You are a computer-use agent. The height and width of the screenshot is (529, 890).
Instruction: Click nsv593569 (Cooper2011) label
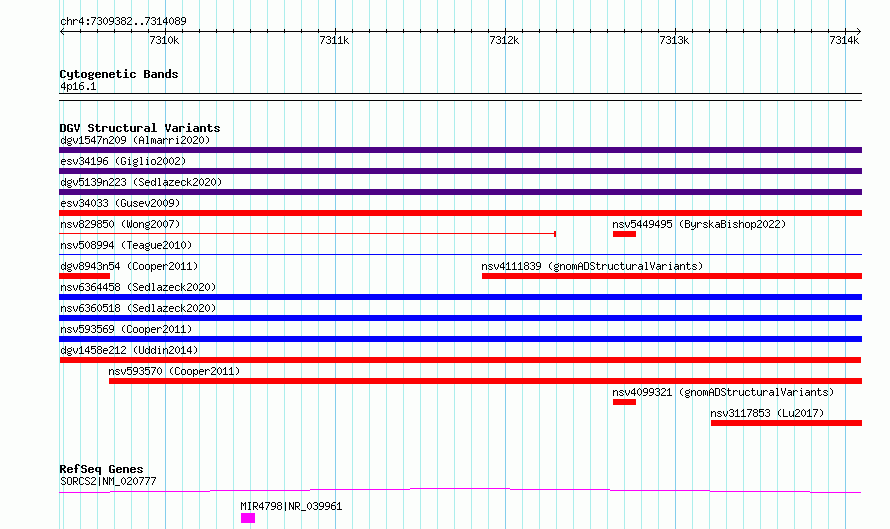[x=126, y=329]
